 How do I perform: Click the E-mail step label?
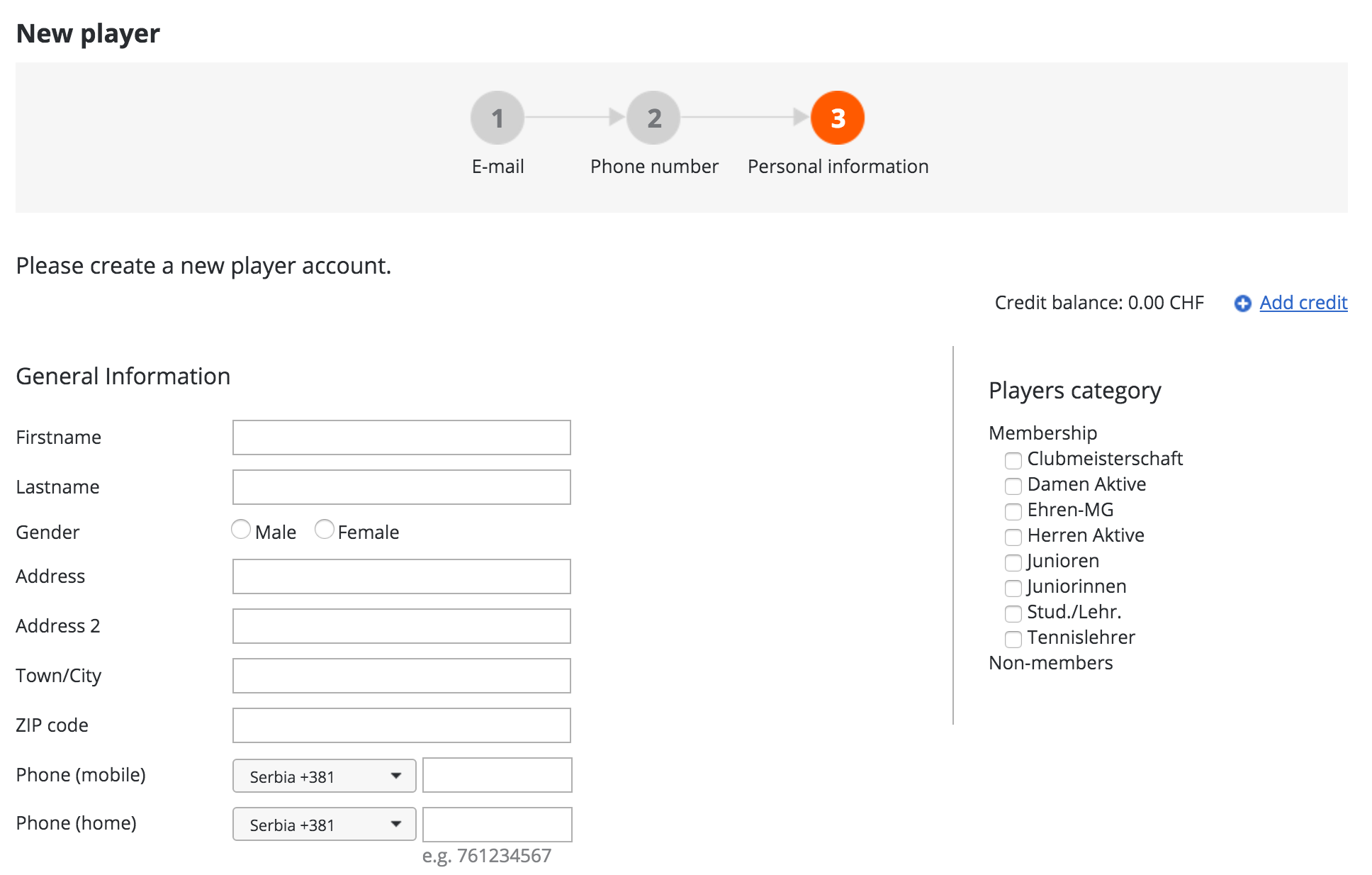(x=497, y=167)
